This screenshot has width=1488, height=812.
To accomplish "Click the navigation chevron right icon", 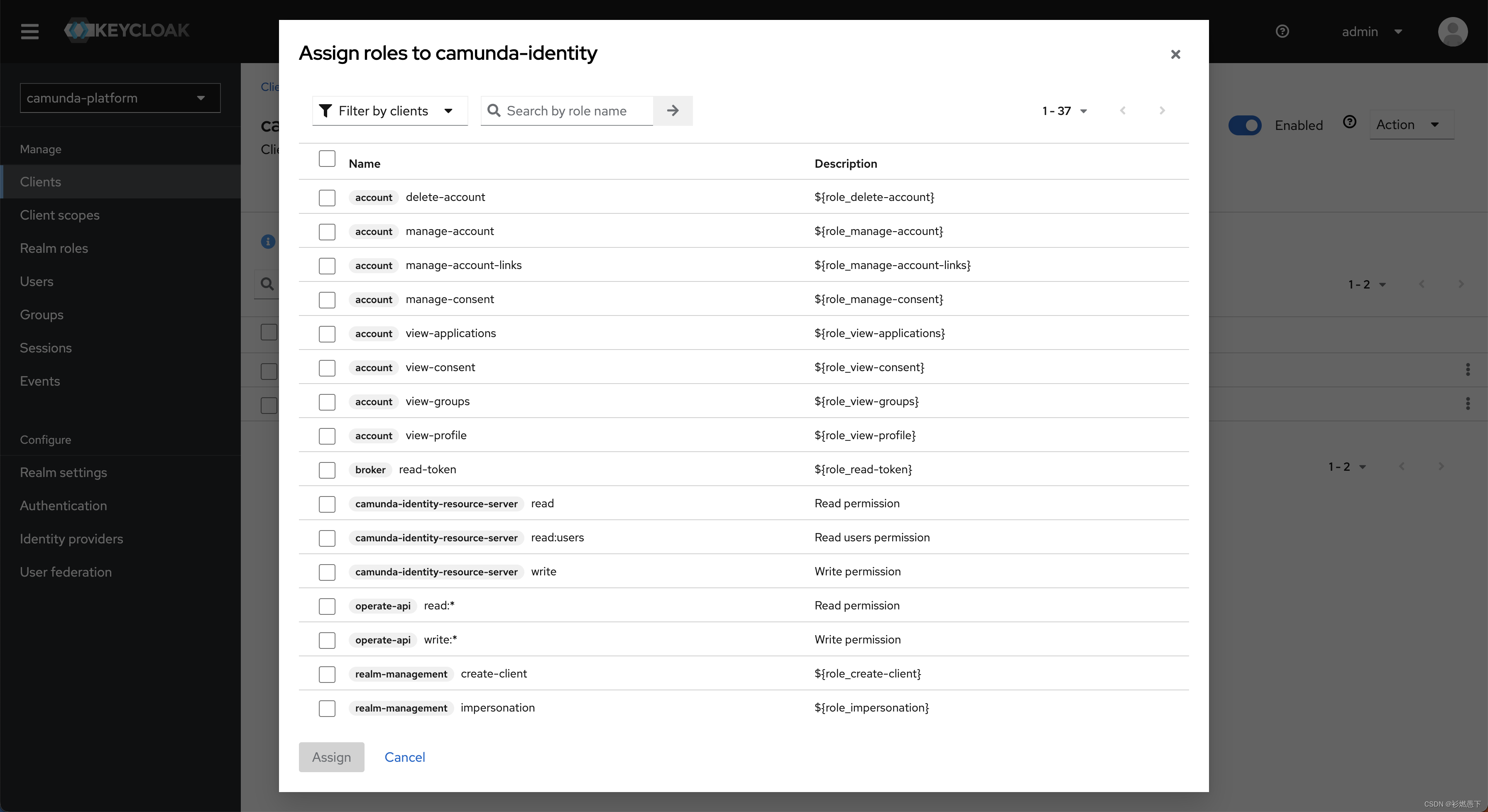I will (x=1162, y=110).
